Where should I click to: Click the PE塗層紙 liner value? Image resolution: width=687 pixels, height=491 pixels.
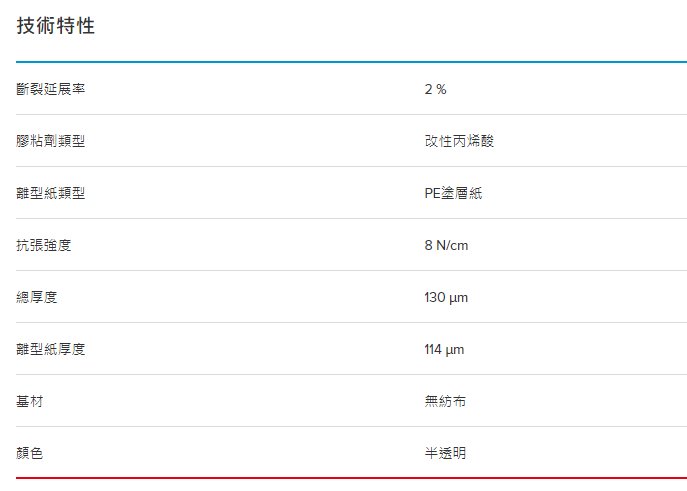453,193
